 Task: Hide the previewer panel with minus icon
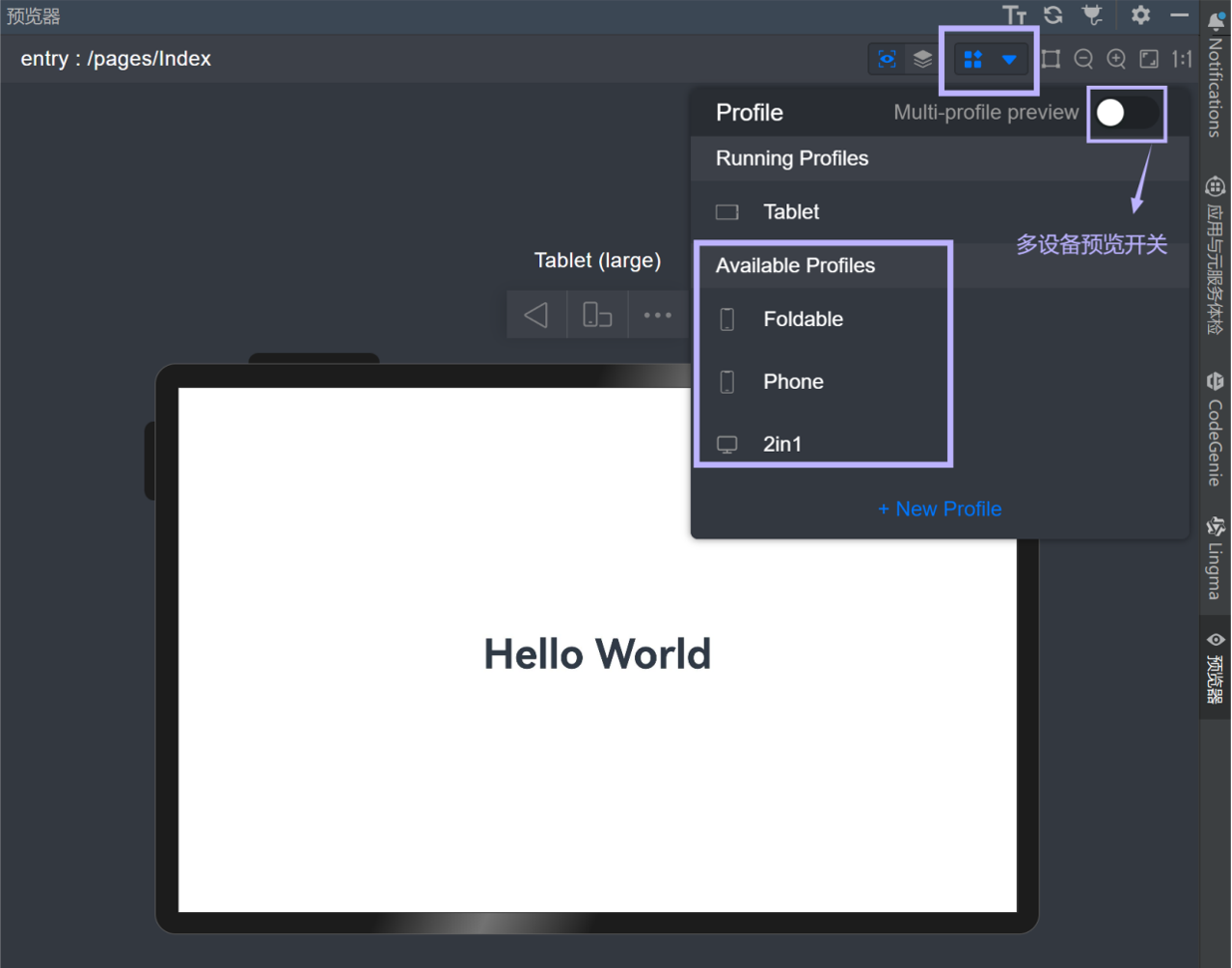tap(1179, 15)
